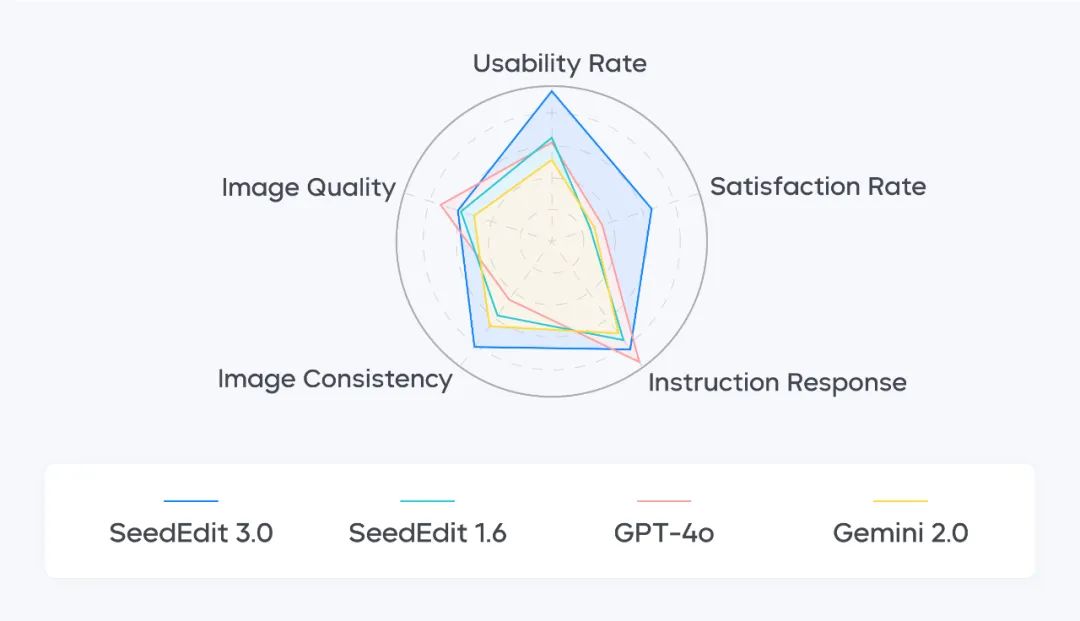
Task: Click the pink GPT-4o legend line
Action: pos(664,501)
